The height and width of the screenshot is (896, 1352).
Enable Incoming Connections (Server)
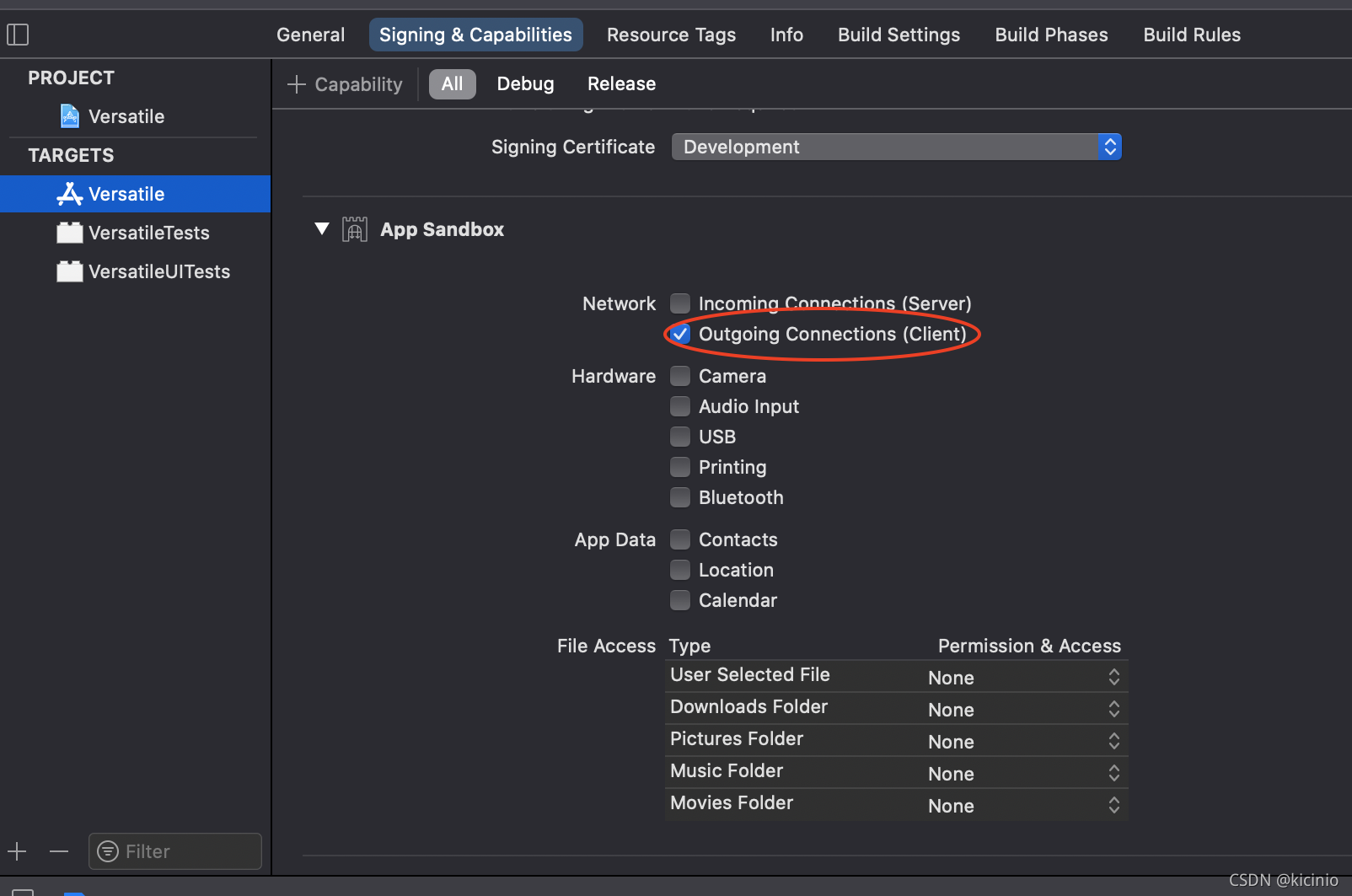(680, 303)
